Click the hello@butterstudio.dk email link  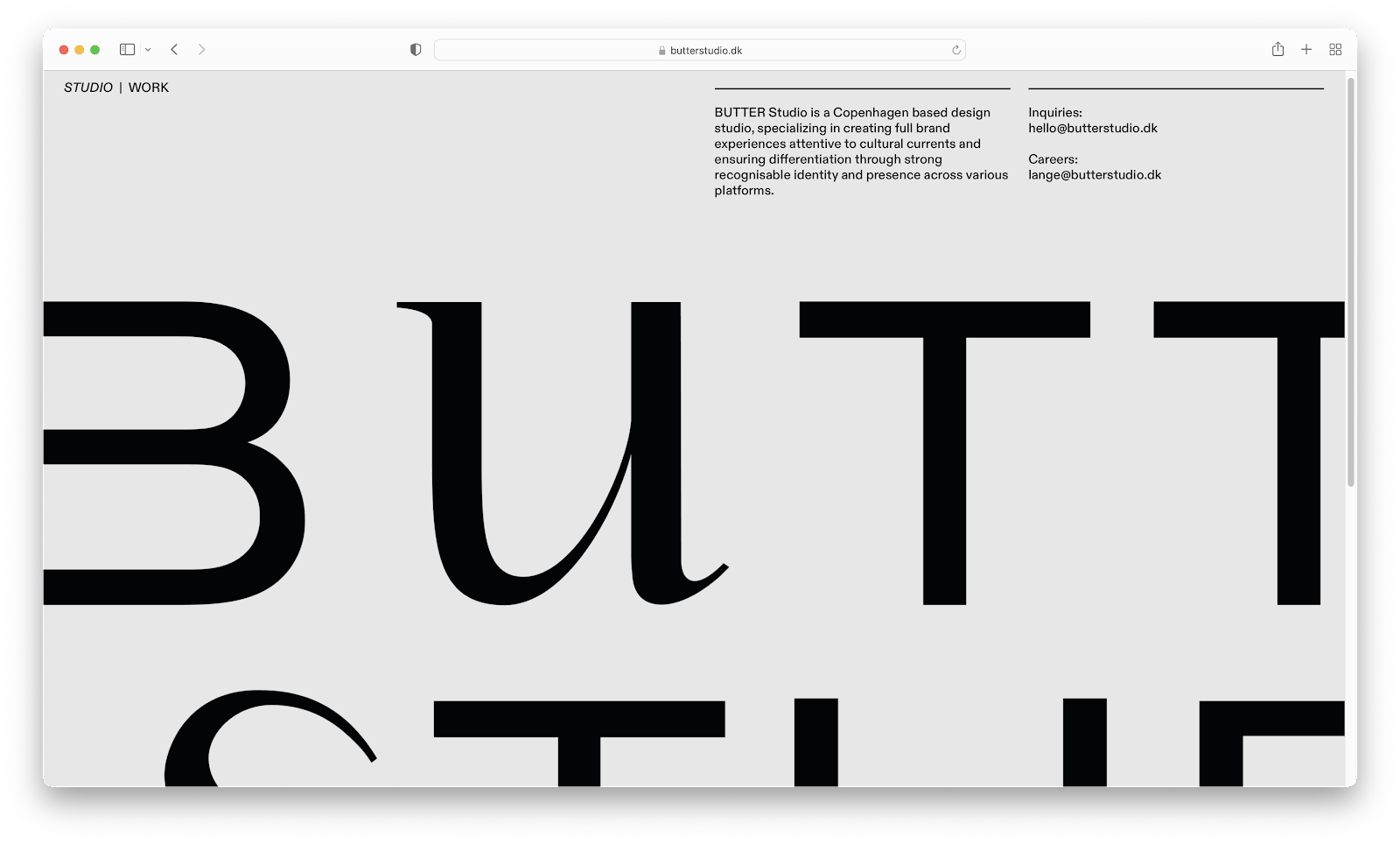tap(1092, 129)
